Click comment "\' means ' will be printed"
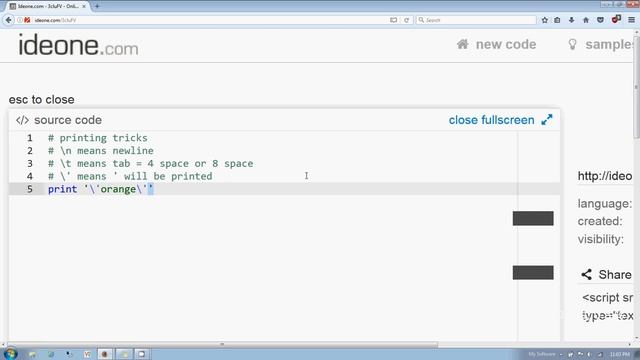 [x=136, y=176]
